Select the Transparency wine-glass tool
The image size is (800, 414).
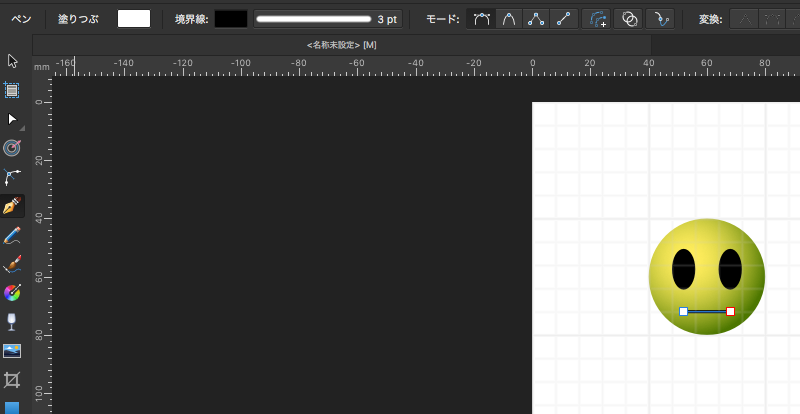(x=12, y=322)
